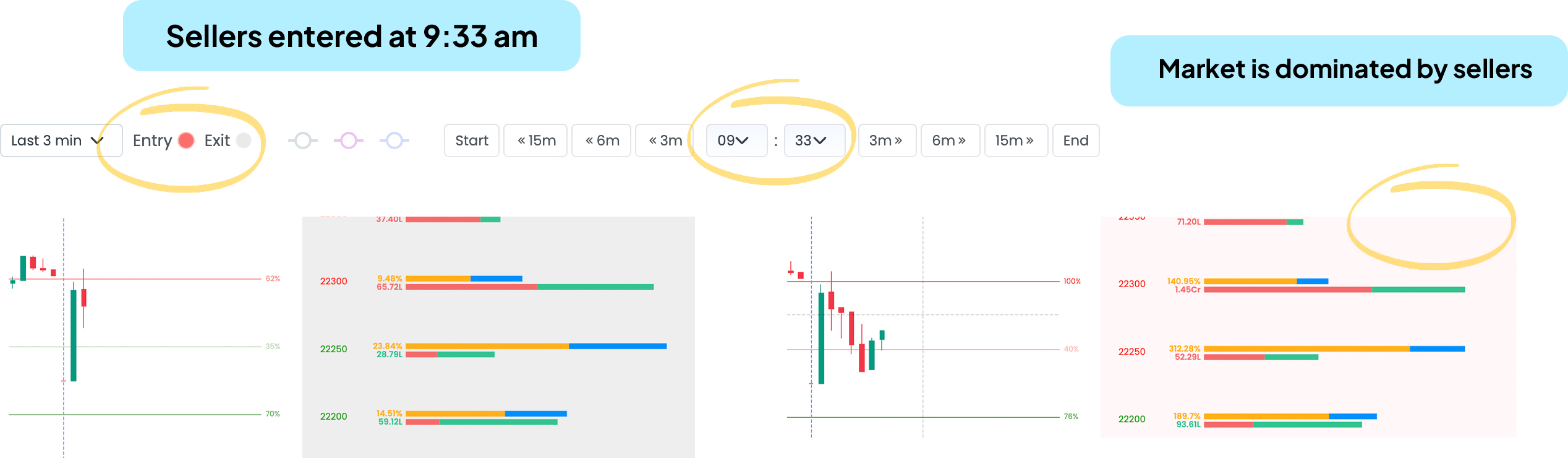Go back 15 minutes
1568x458 pixels.
(x=535, y=140)
